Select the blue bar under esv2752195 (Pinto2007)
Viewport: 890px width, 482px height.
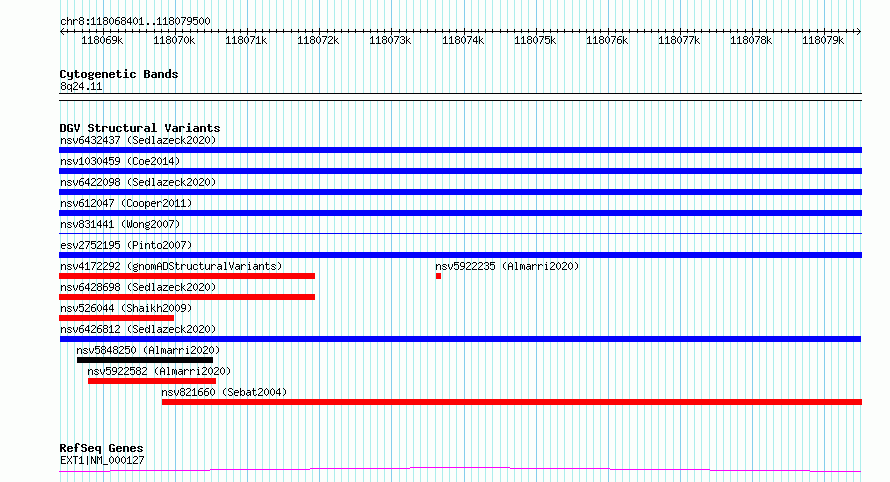[460, 255]
